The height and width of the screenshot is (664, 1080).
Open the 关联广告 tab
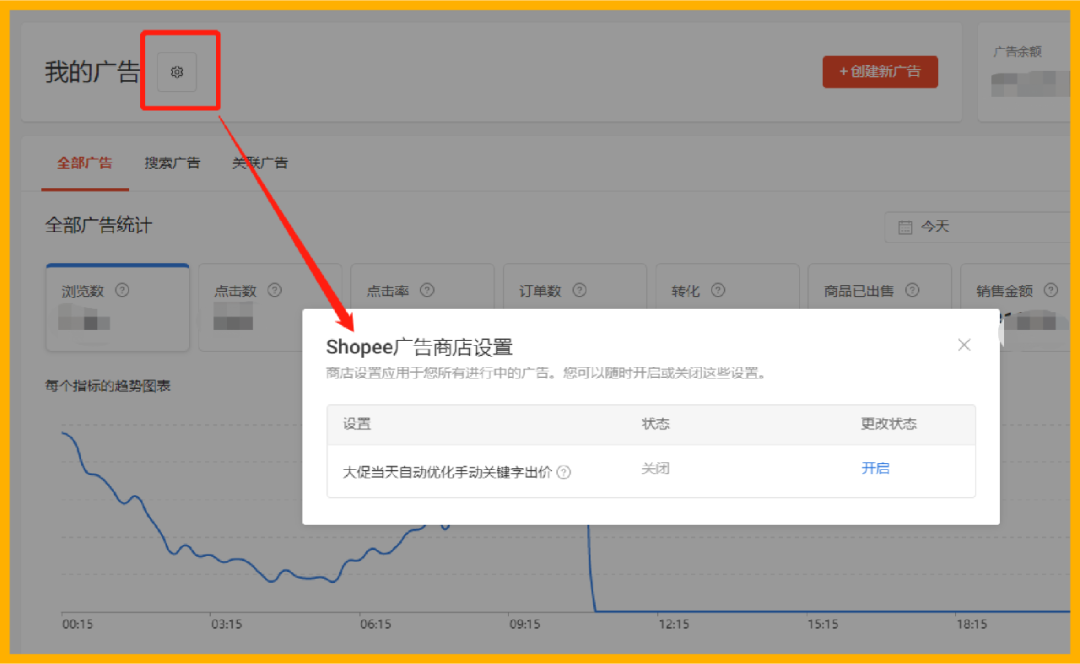tap(259, 163)
